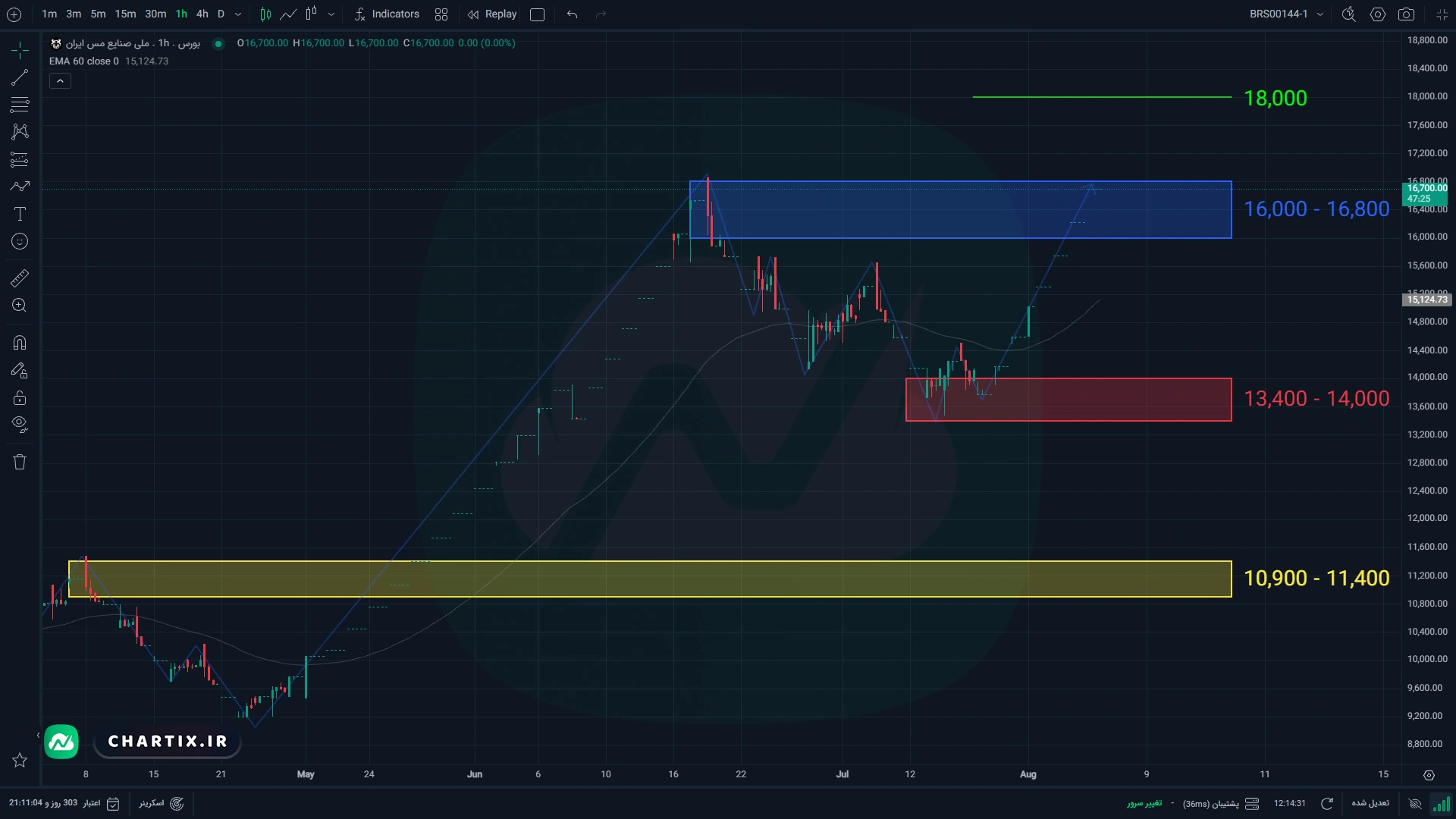1456x819 pixels.
Task: Open price scale settings gear
Action: point(1429,775)
